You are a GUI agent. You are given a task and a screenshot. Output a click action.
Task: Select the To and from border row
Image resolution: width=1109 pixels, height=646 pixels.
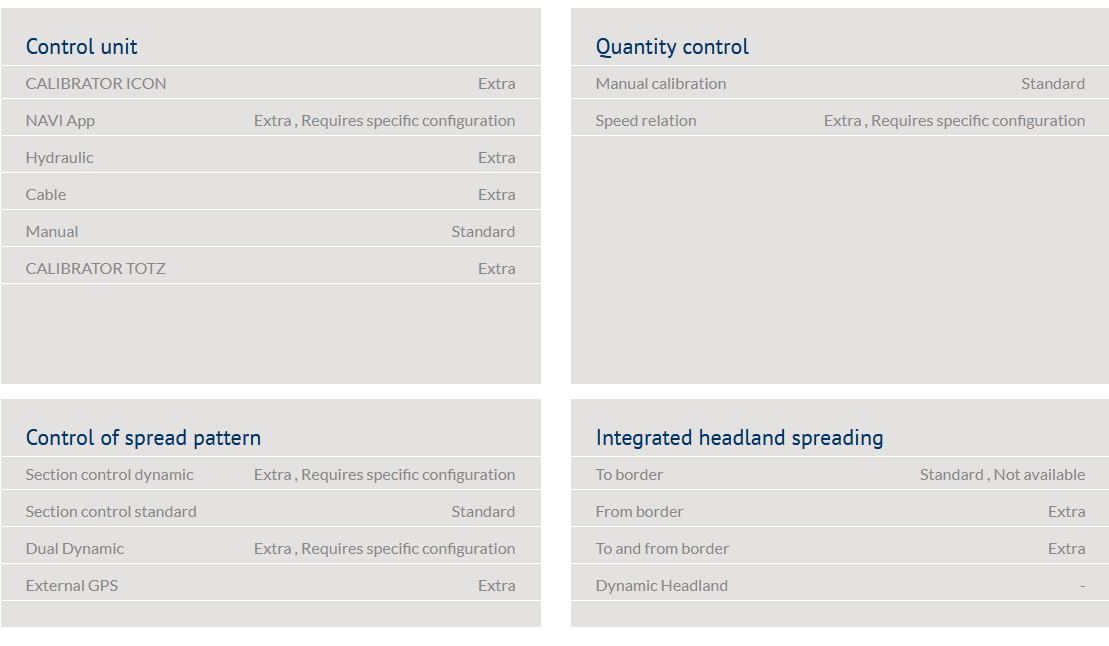coord(662,549)
